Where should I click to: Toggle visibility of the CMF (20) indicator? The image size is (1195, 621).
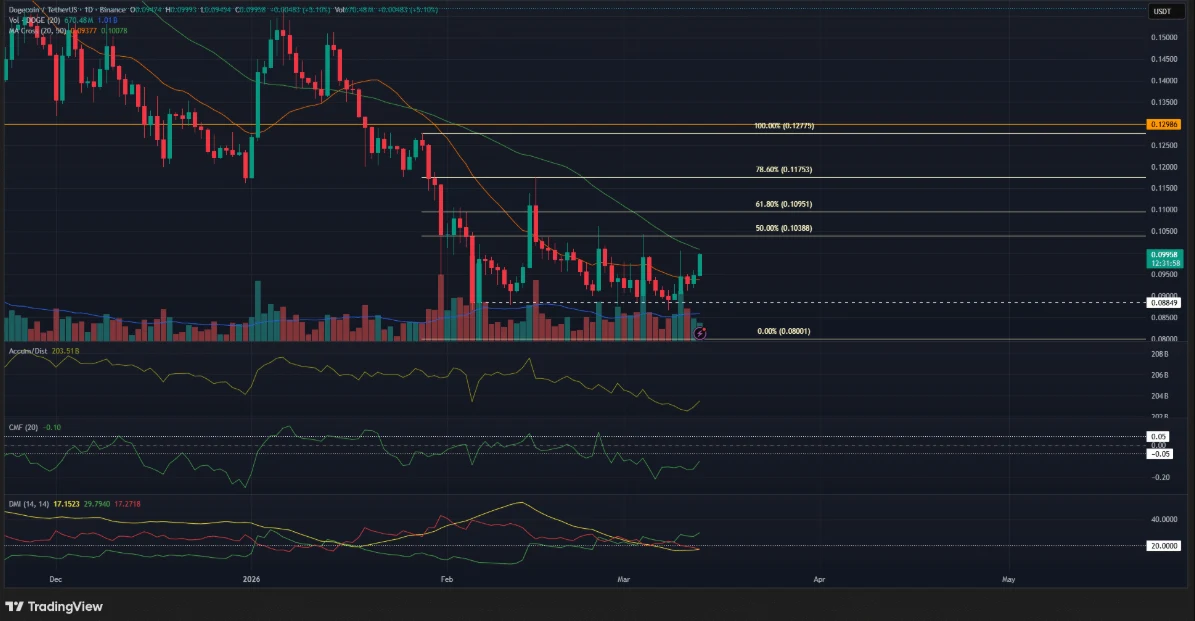(x=22, y=425)
